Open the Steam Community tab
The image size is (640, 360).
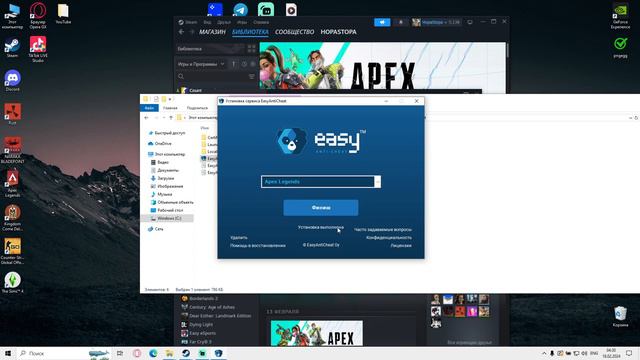(294, 32)
